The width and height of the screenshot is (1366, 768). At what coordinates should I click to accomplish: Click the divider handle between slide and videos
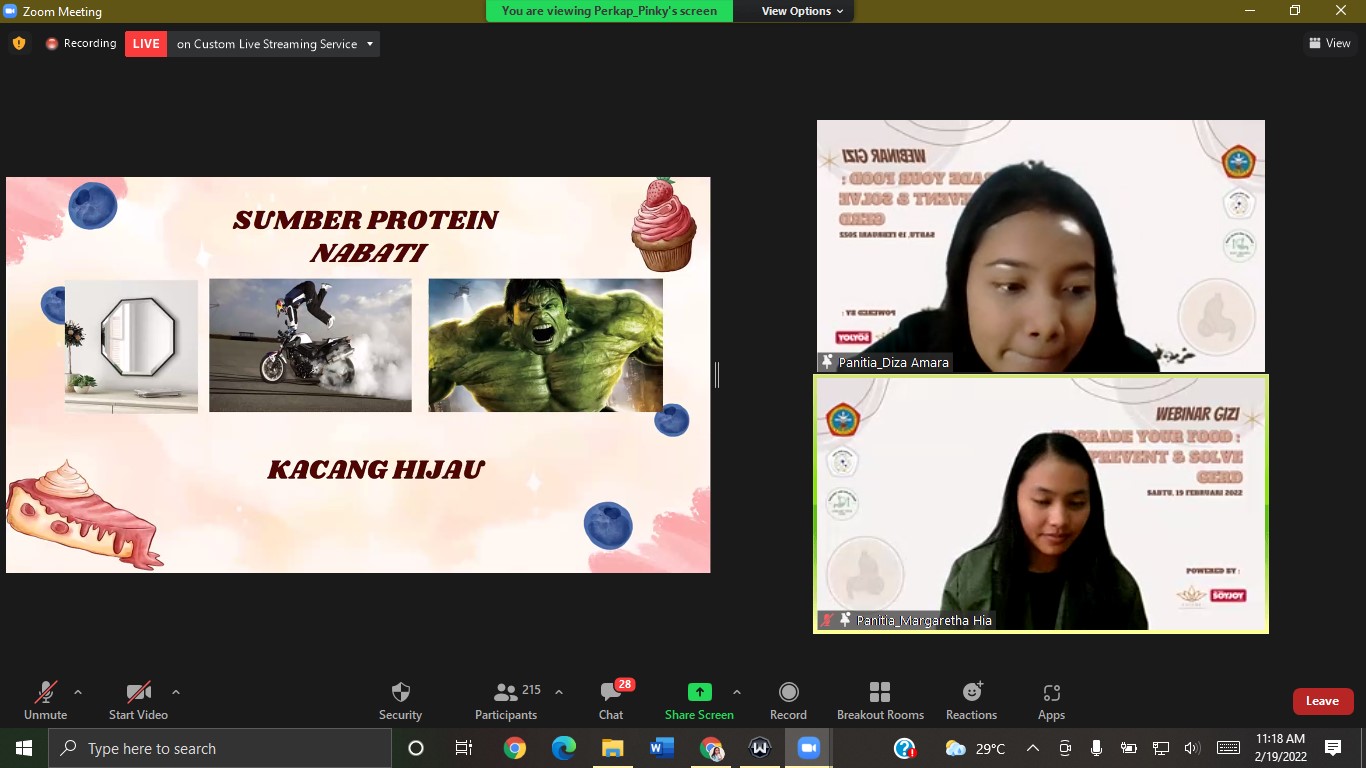pos(717,375)
